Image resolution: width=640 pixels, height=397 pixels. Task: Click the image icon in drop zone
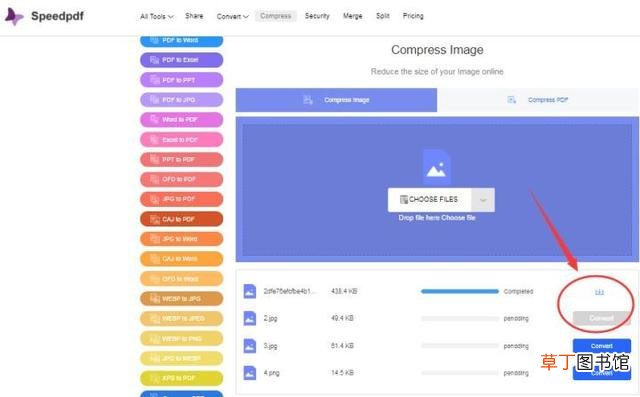click(436, 168)
